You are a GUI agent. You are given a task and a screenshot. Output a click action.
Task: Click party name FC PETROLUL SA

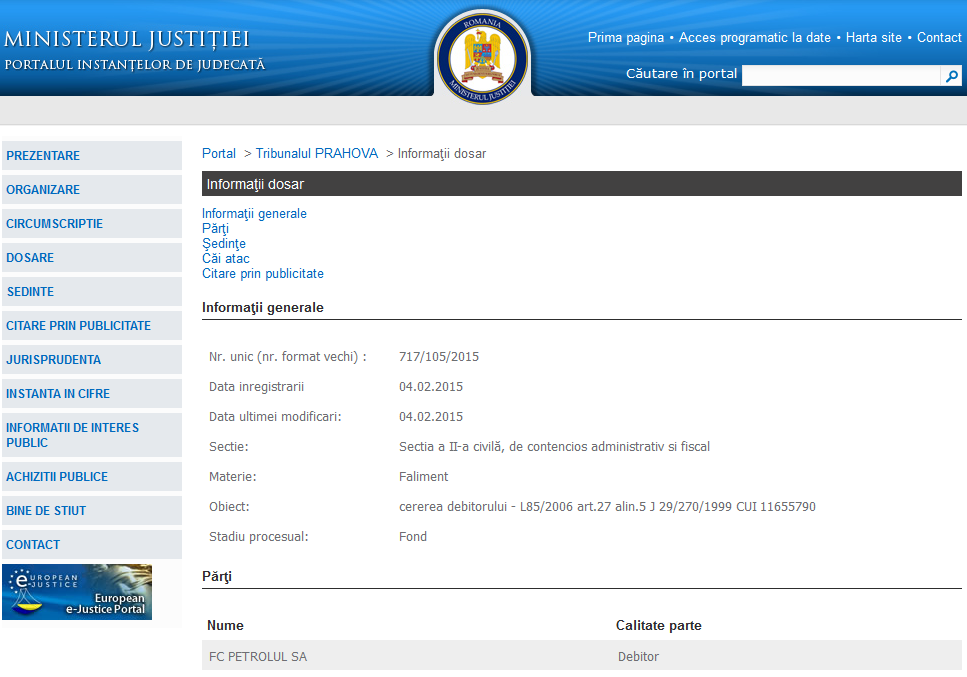(x=258, y=657)
